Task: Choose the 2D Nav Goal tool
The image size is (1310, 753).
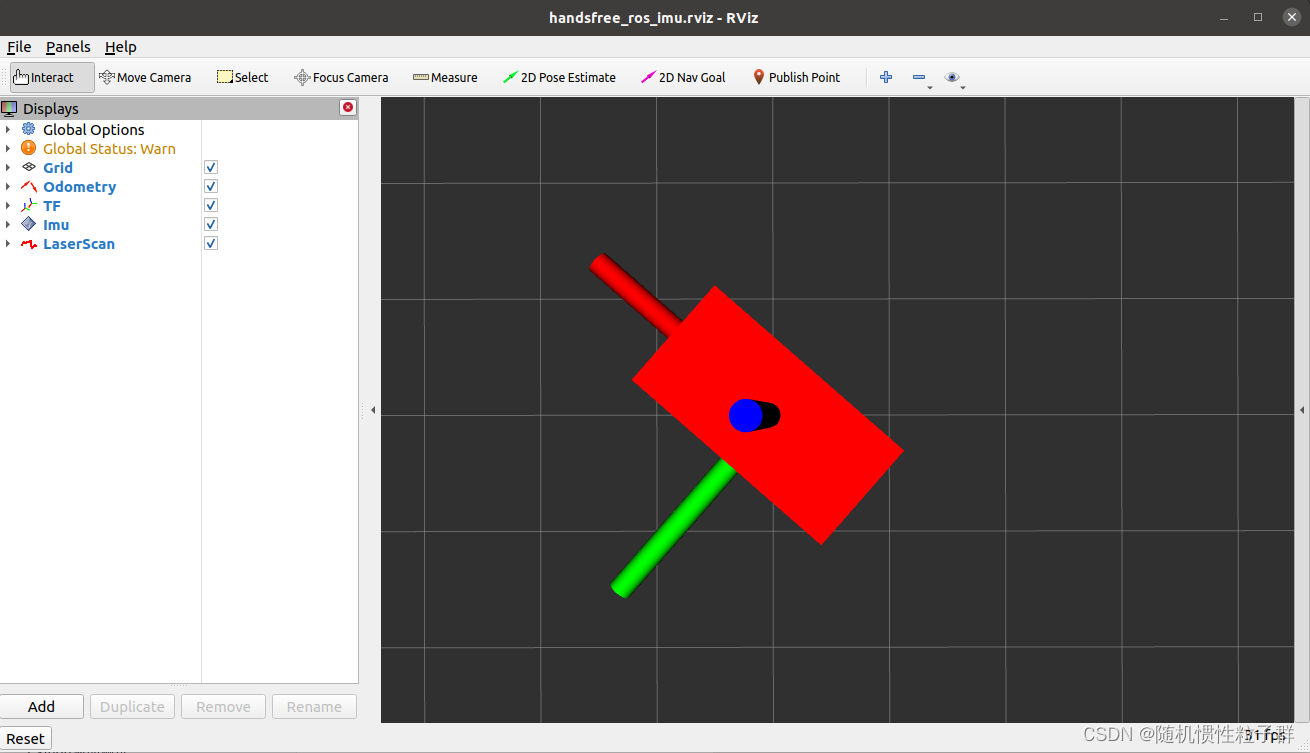Action: tap(683, 77)
